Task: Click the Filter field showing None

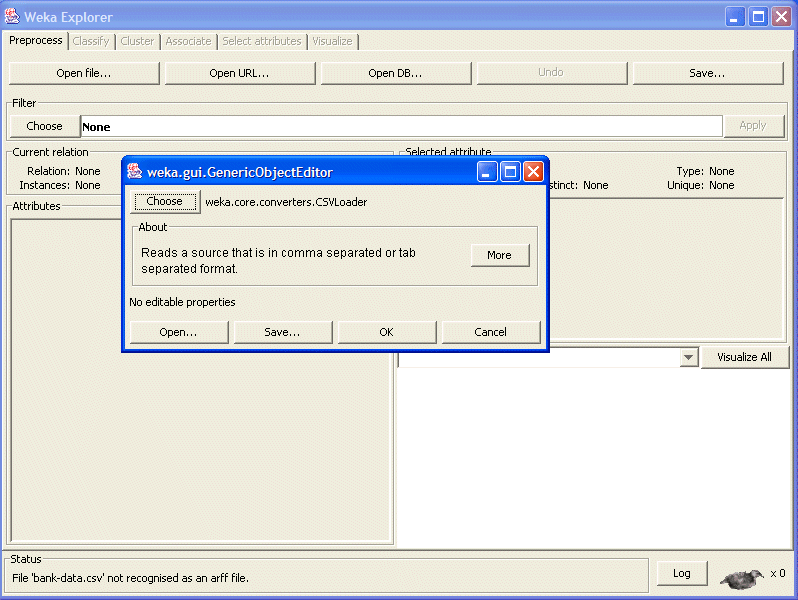Action: click(x=400, y=127)
